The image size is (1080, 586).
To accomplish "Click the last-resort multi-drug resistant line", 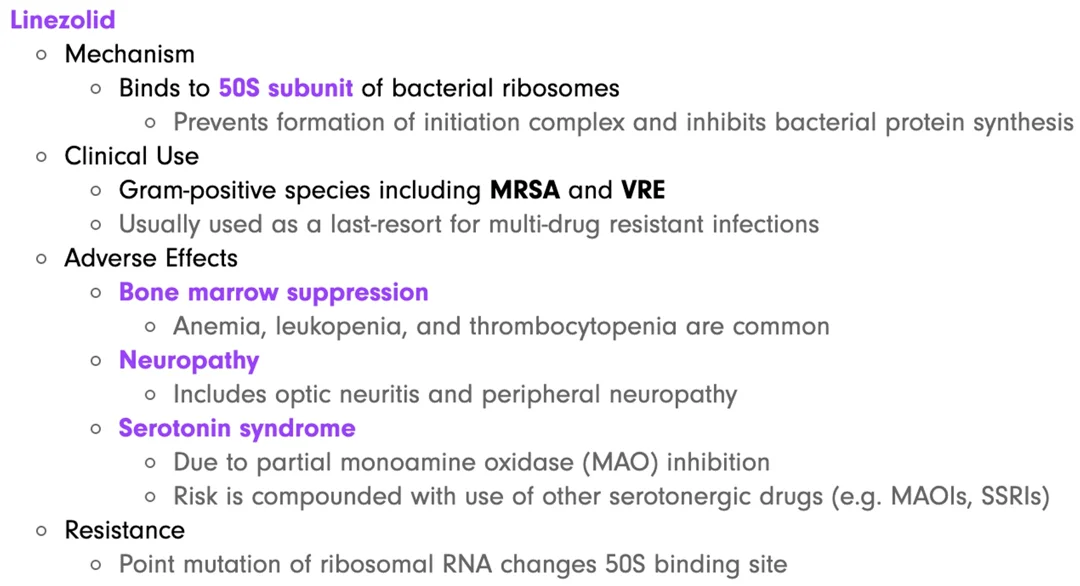I will pyautogui.click(x=468, y=224).
